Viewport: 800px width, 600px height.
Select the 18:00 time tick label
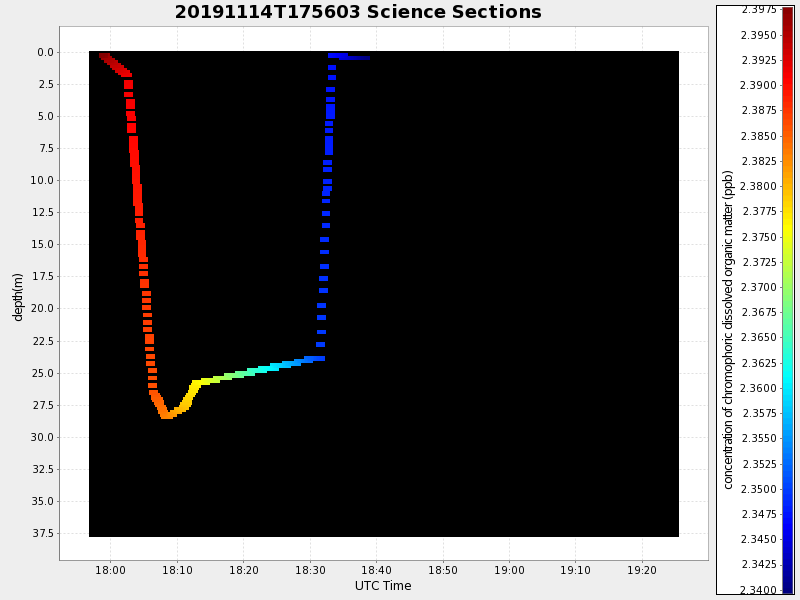pos(110,570)
